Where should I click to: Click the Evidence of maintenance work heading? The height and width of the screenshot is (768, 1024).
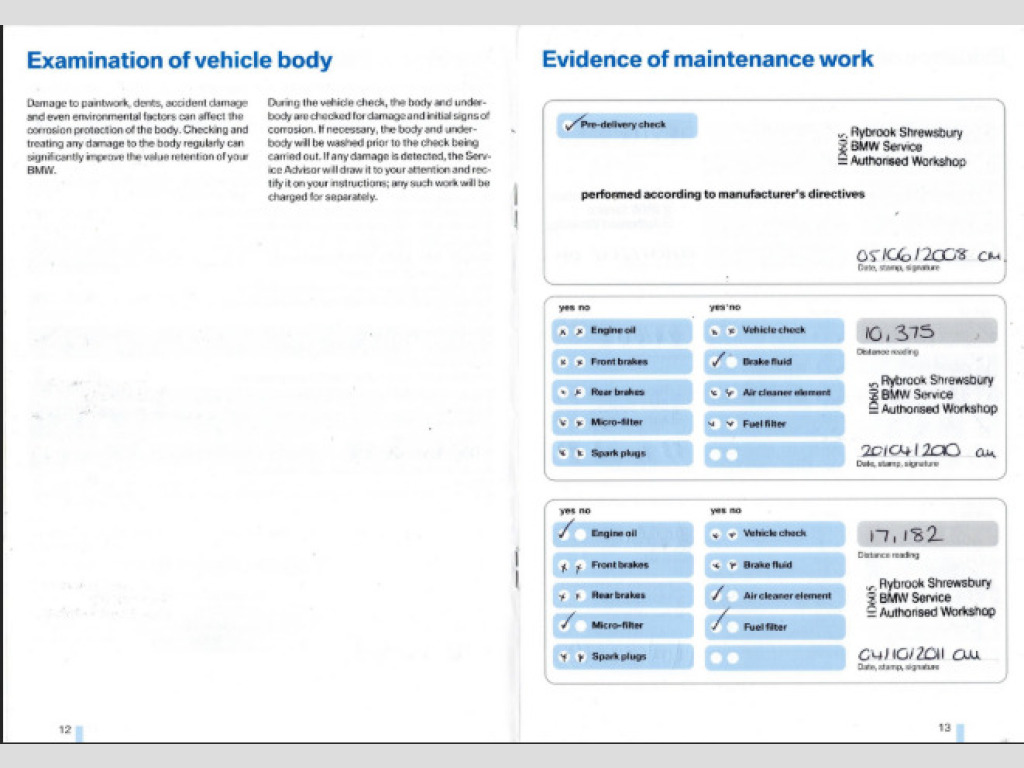click(707, 59)
